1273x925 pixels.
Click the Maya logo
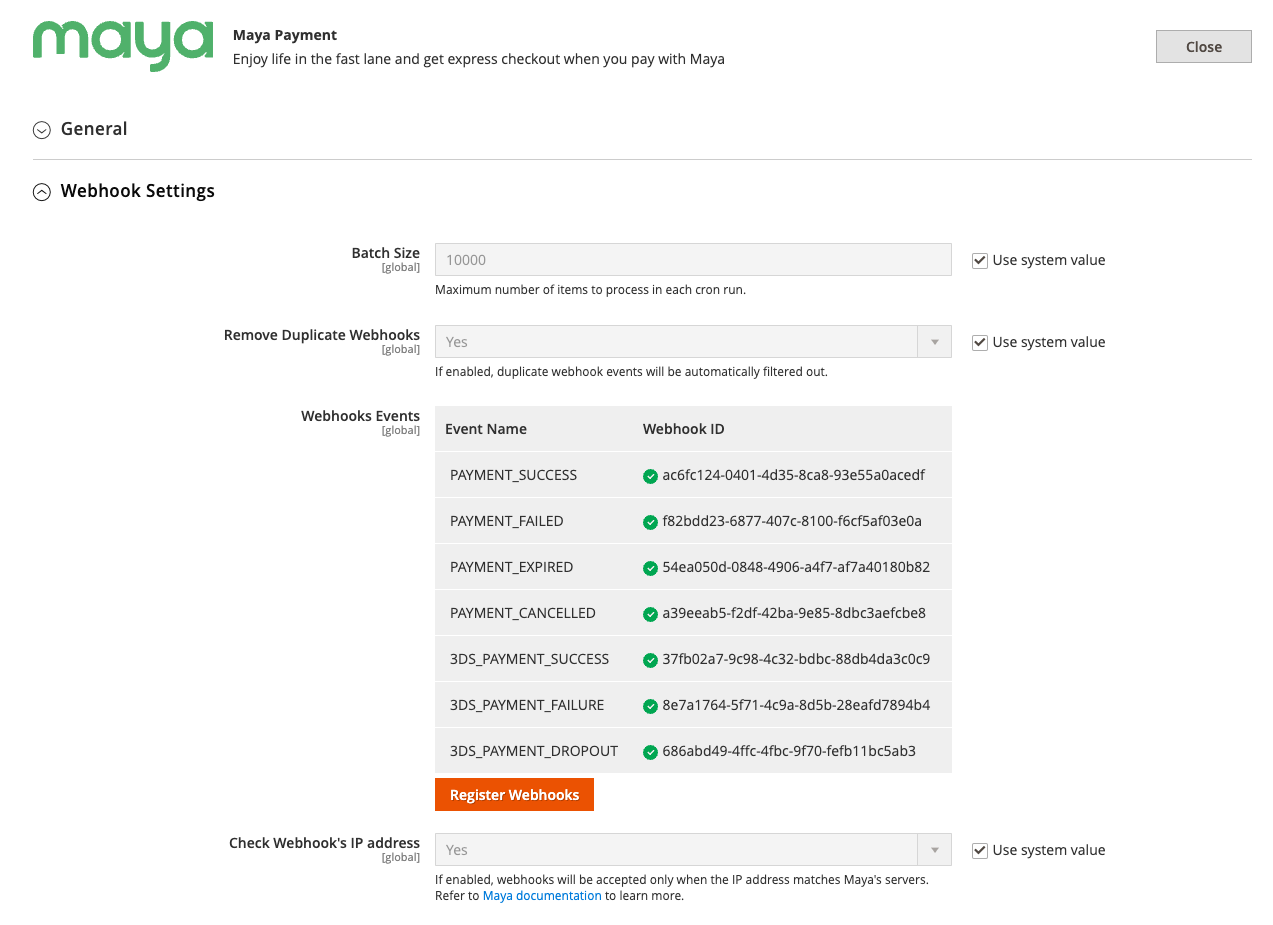(x=123, y=46)
